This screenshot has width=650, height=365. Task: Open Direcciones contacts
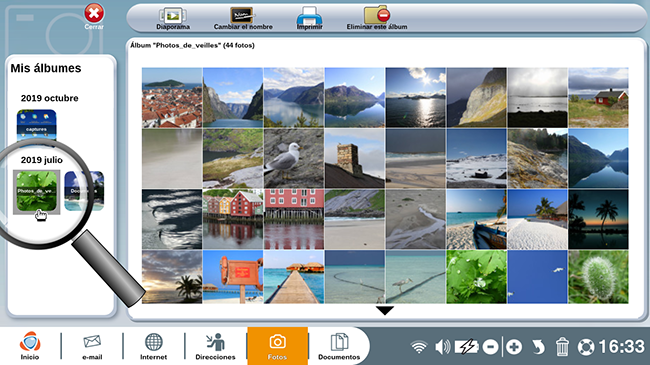[215, 346]
